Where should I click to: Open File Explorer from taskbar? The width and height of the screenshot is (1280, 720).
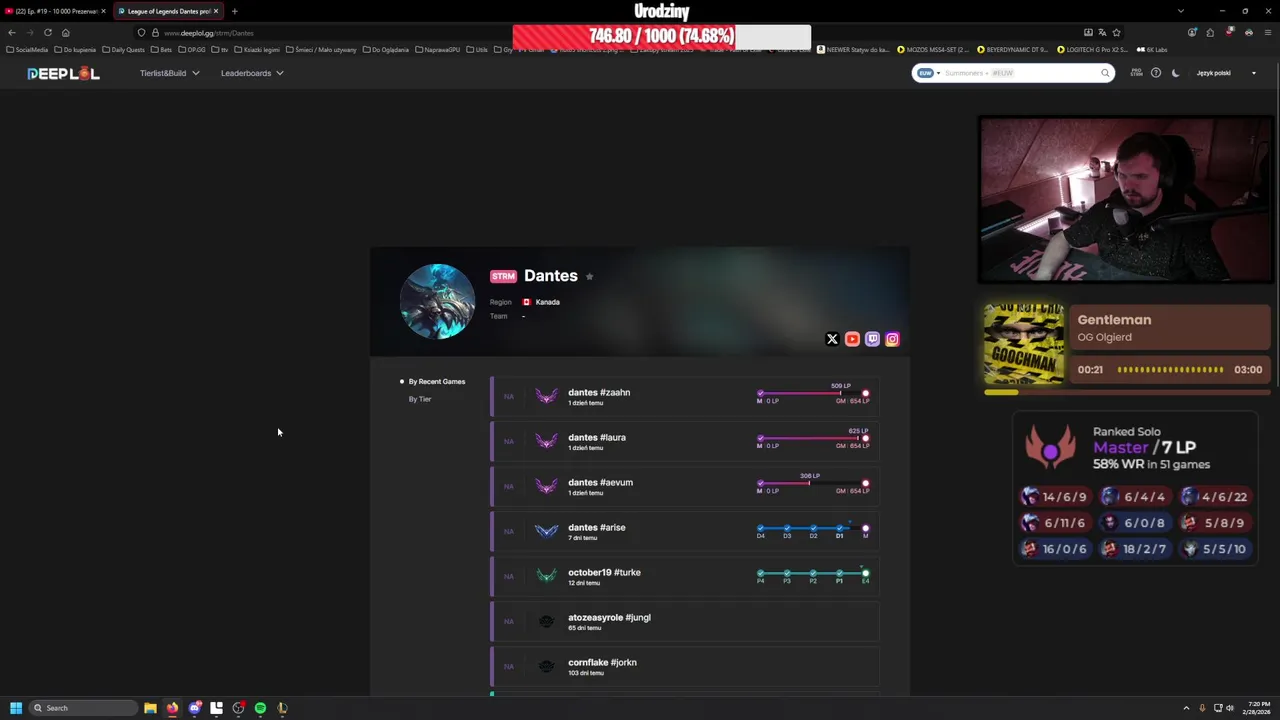pyautogui.click(x=150, y=708)
